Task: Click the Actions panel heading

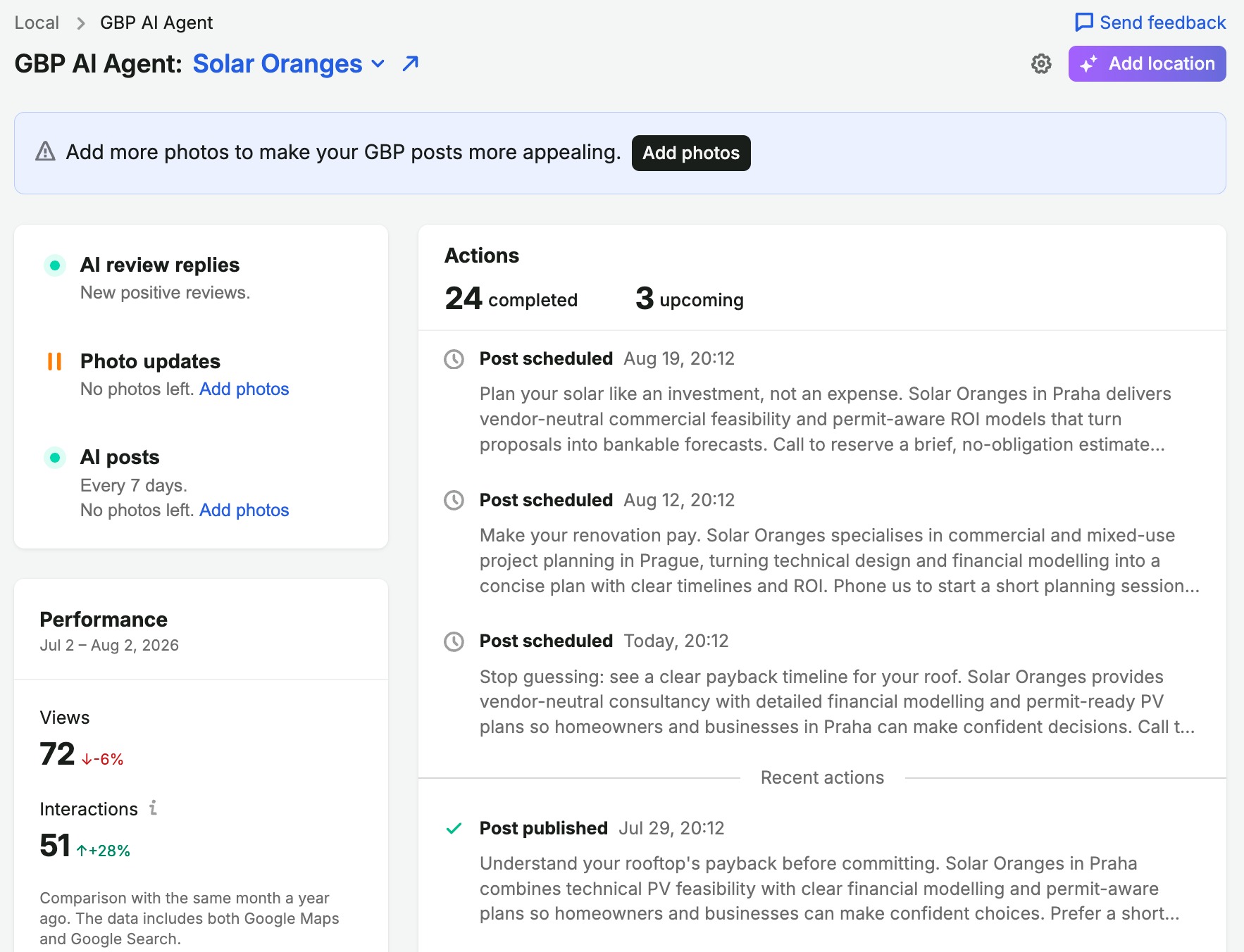Action: (482, 256)
